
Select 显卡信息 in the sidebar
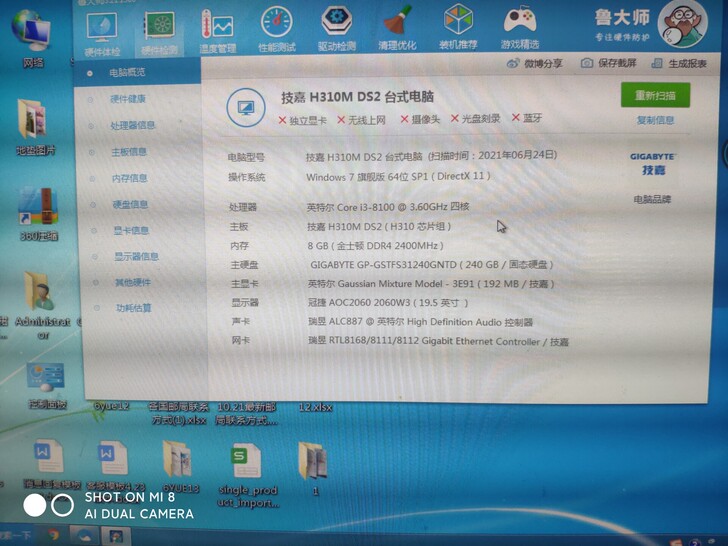(x=131, y=231)
